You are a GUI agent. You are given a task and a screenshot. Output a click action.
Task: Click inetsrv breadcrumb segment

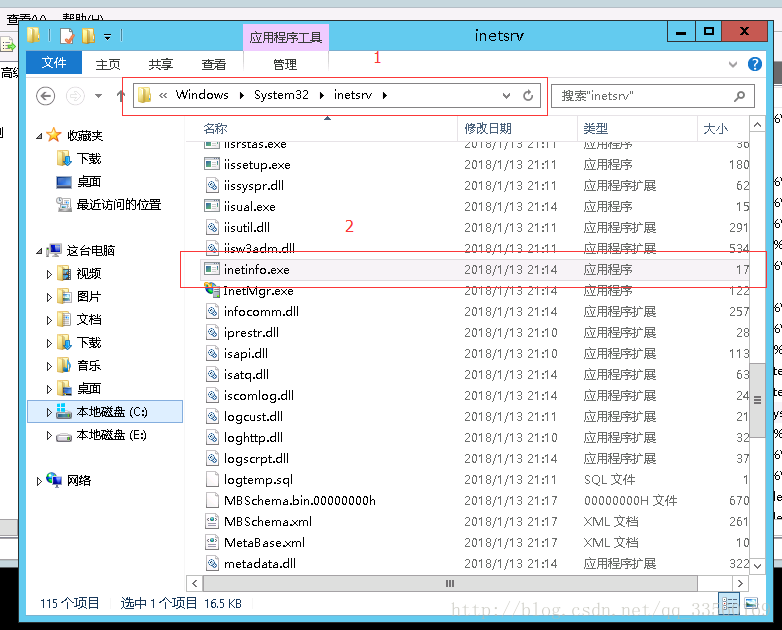[x=353, y=95]
